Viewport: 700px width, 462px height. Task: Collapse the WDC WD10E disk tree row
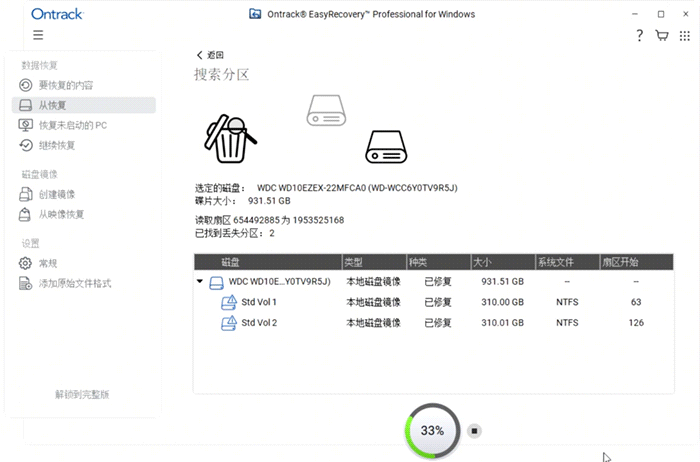pos(200,281)
